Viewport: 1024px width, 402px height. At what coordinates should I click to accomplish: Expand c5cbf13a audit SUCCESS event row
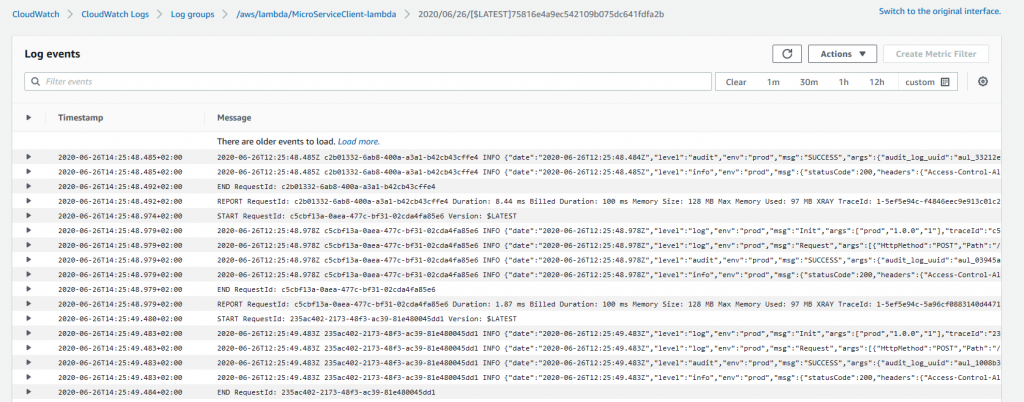point(28,260)
